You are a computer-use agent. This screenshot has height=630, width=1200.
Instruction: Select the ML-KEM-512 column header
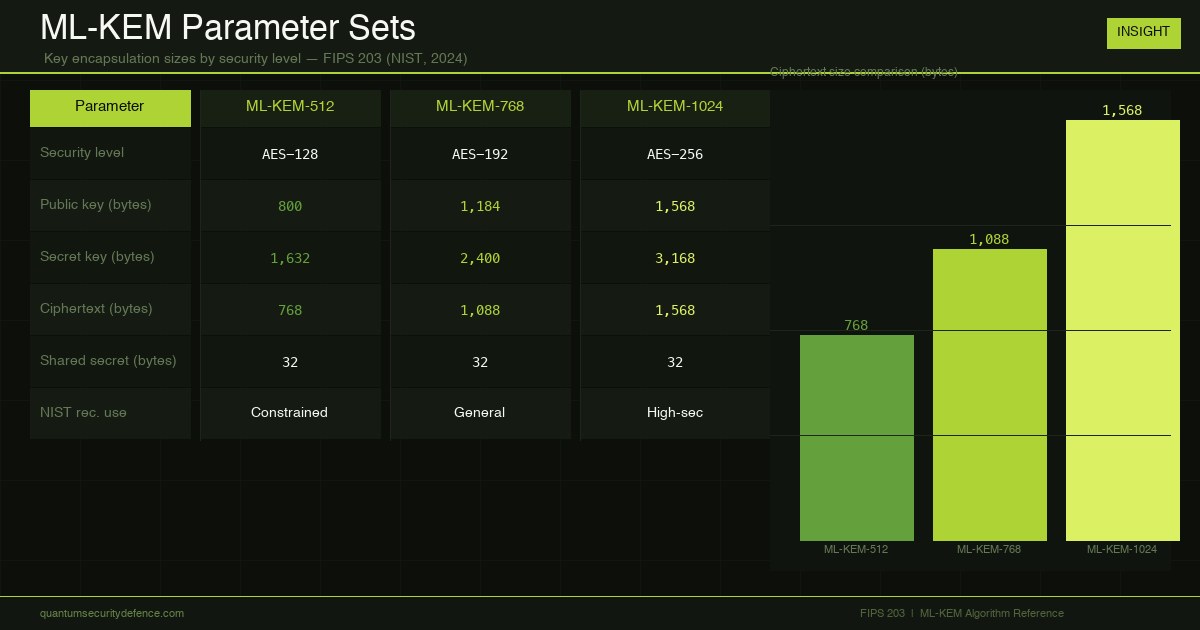point(290,108)
